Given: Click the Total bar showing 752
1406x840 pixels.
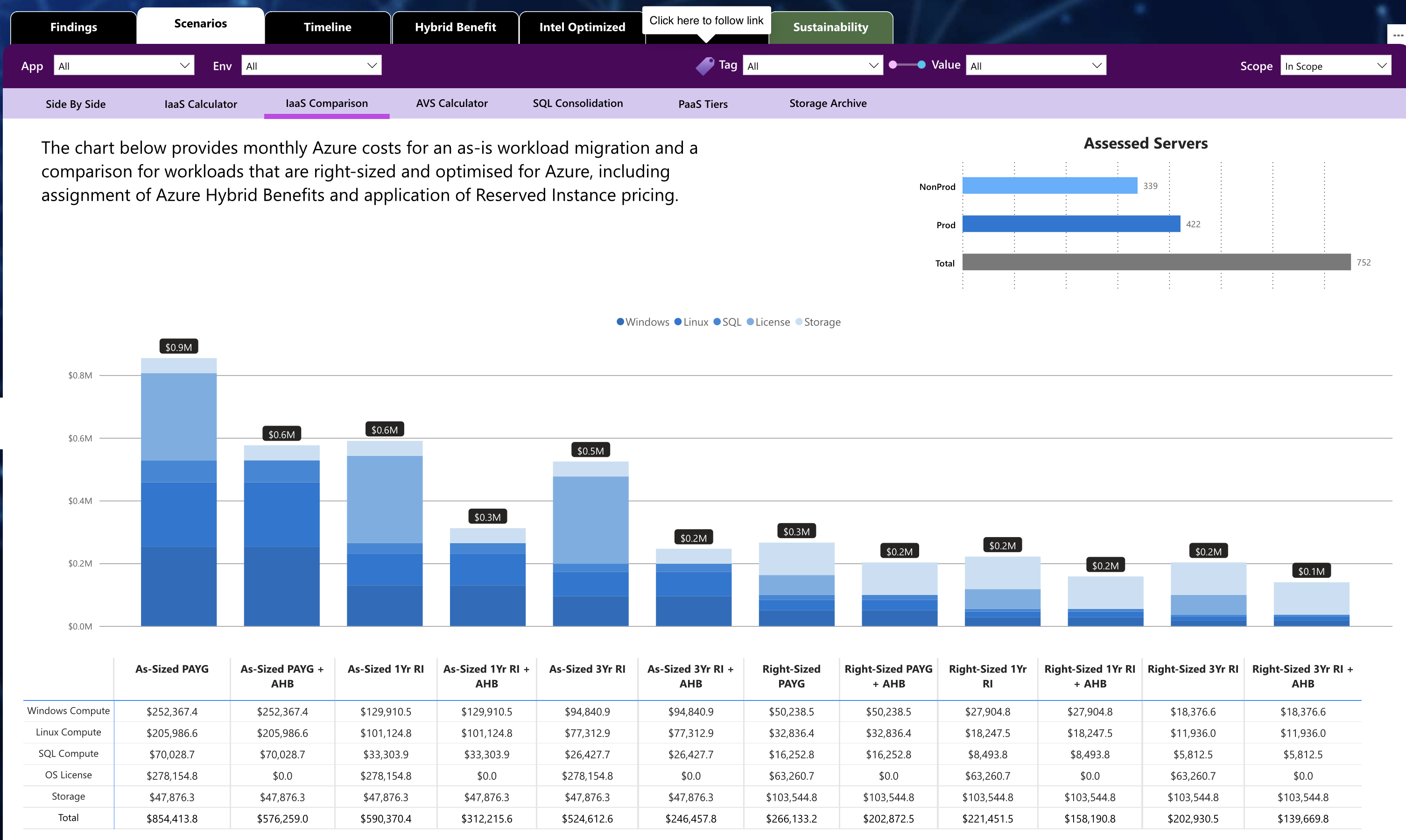Looking at the screenshot, I should pyautogui.click(x=1156, y=262).
